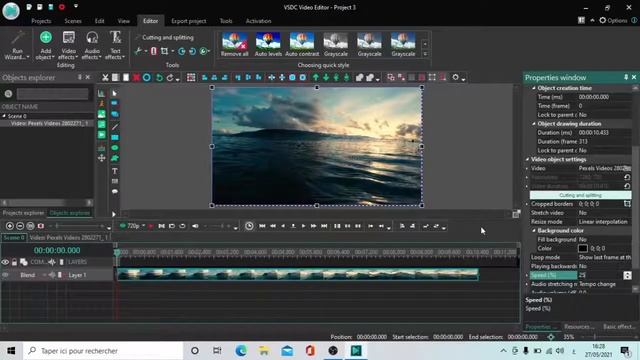This screenshot has height=360, width=640.
Task: Click the add video icon in left toolbar
Action: coord(102,135)
